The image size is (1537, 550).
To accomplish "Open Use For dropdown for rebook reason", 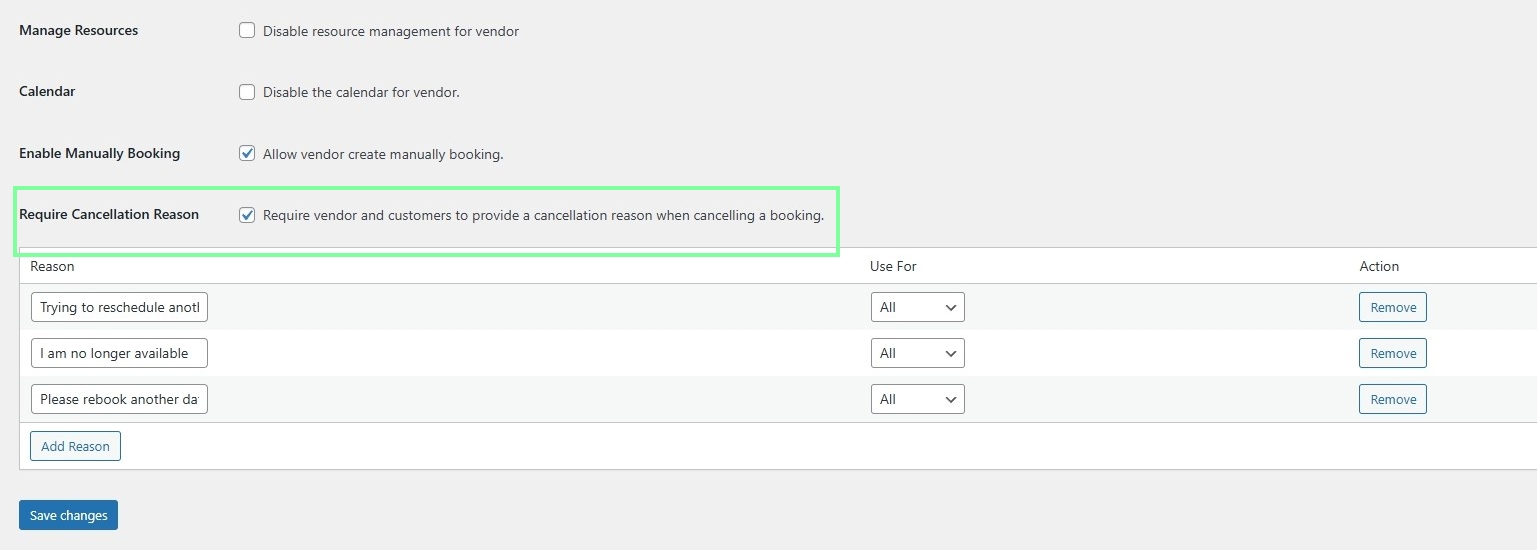I will 917,399.
